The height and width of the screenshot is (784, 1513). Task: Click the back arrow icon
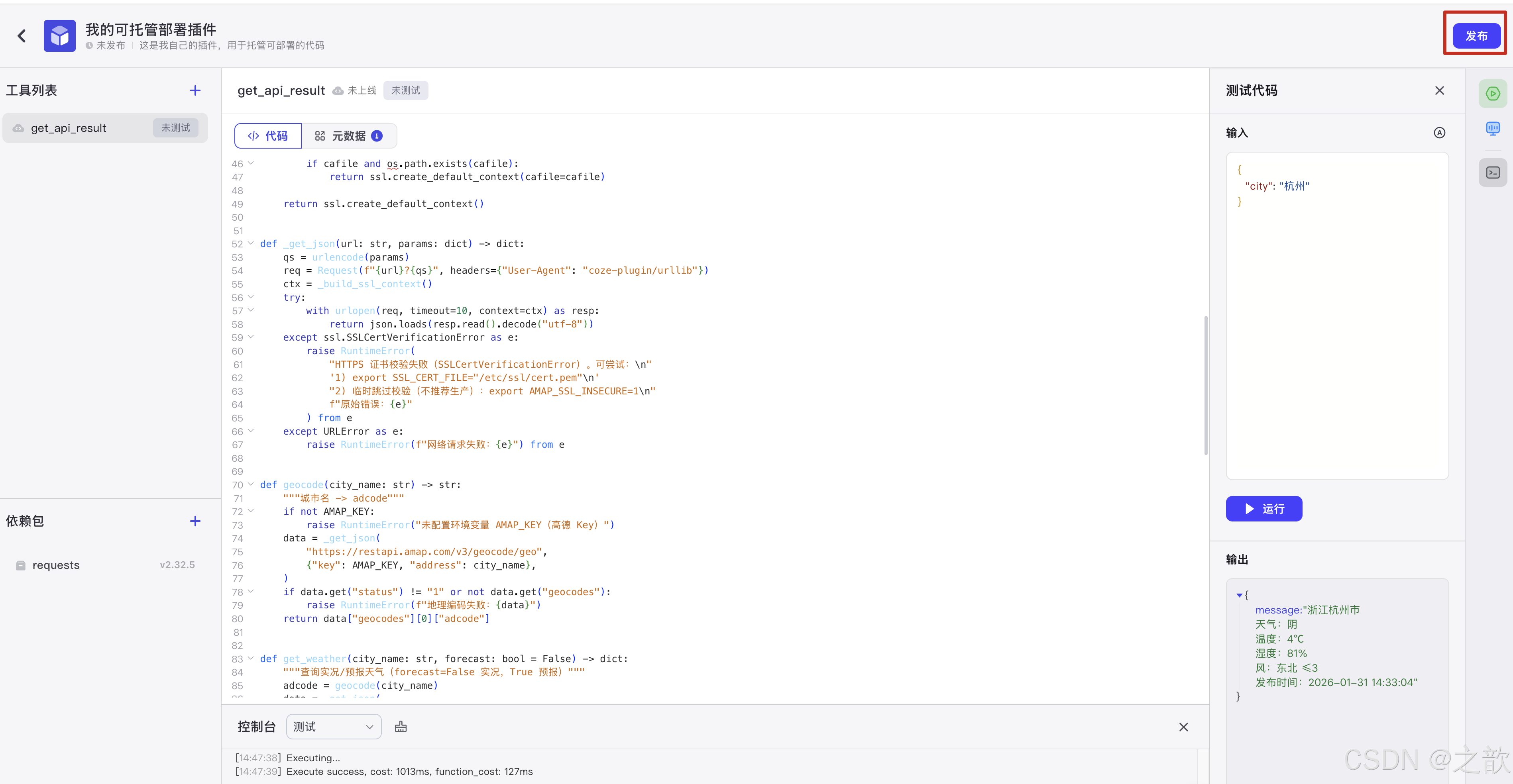coord(22,36)
